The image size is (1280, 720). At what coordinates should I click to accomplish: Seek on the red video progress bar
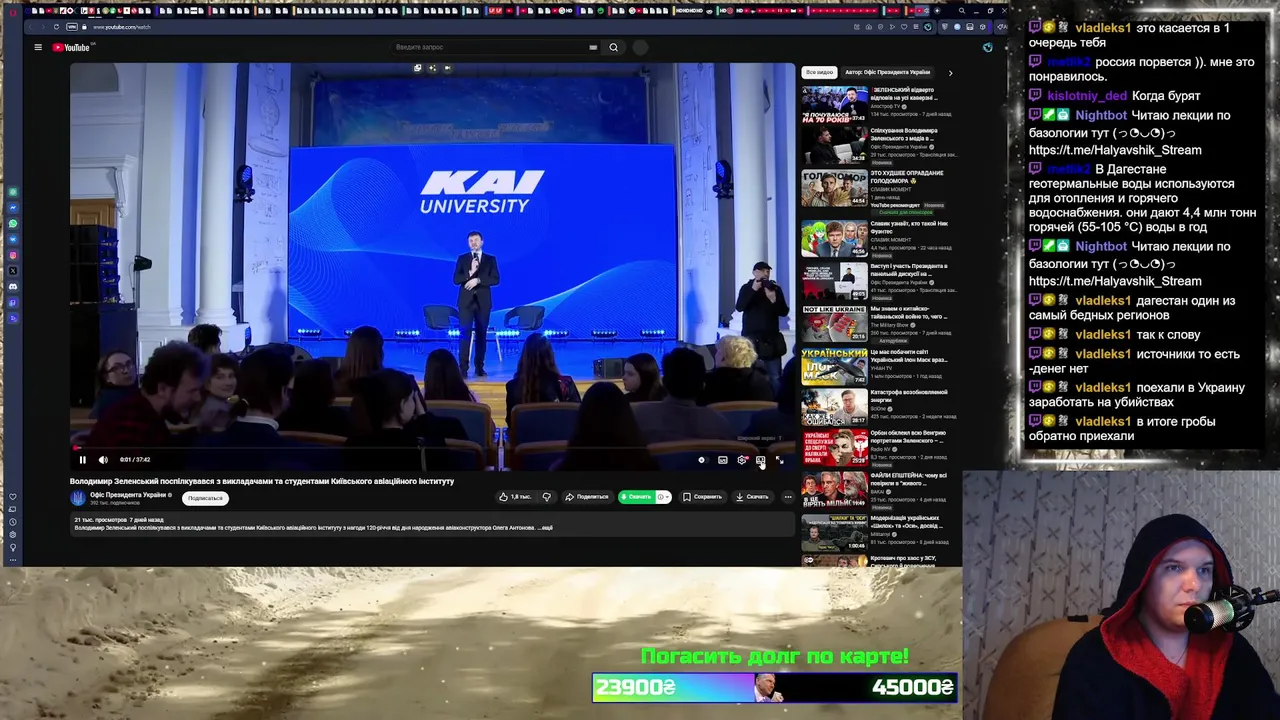tap(432, 449)
